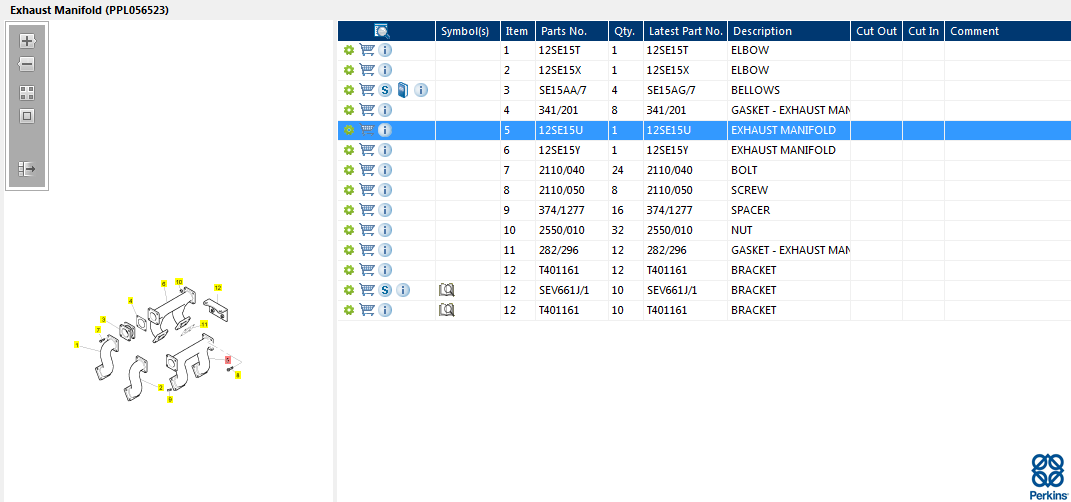Add ELBOW 12SE15X to the cart
The height and width of the screenshot is (502, 1071).
click(x=367, y=70)
